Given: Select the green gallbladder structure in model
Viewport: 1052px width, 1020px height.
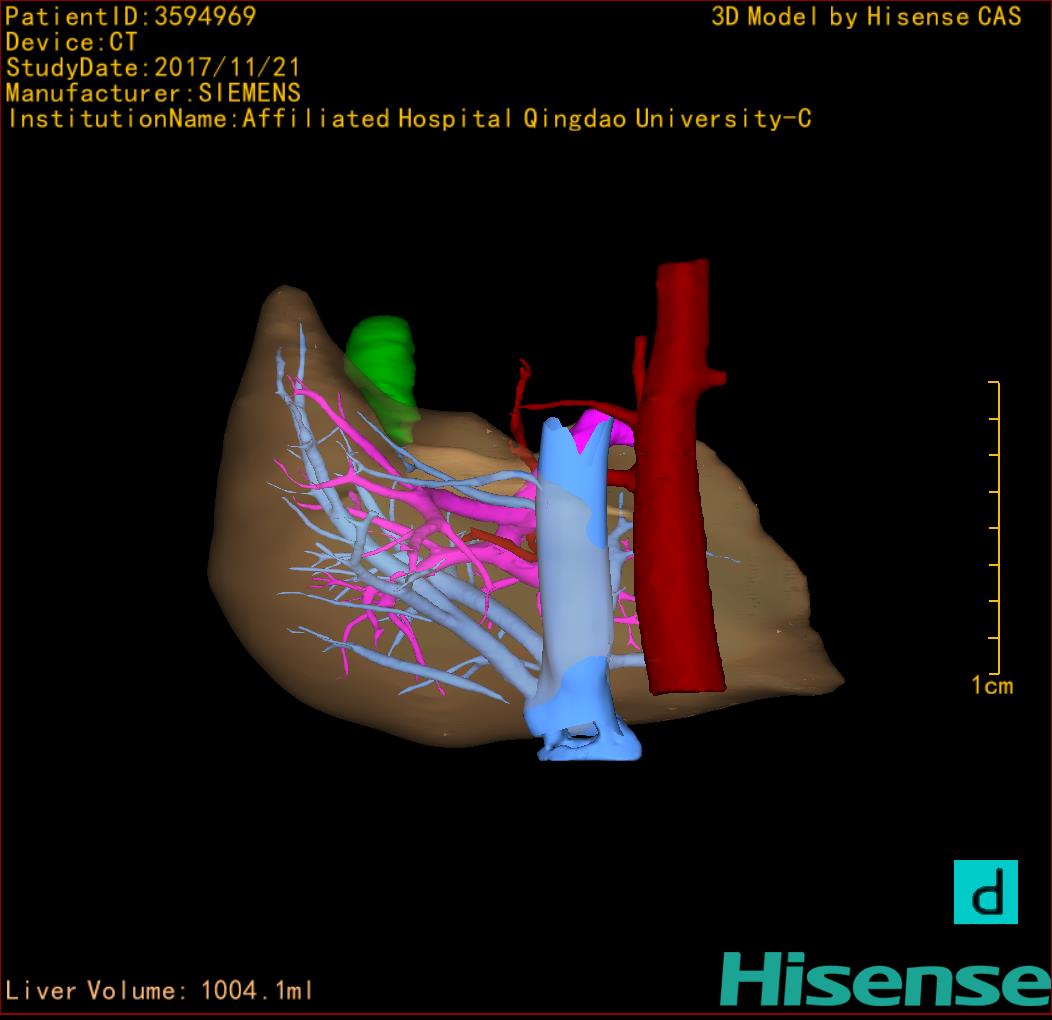Looking at the screenshot, I should [382, 376].
